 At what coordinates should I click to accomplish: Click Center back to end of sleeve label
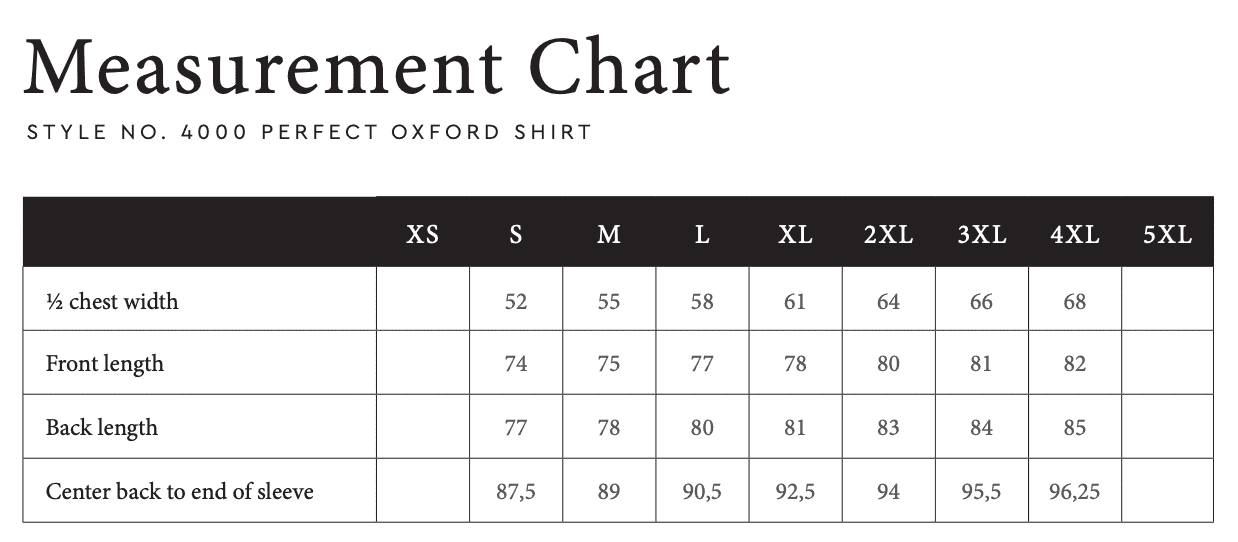click(180, 491)
